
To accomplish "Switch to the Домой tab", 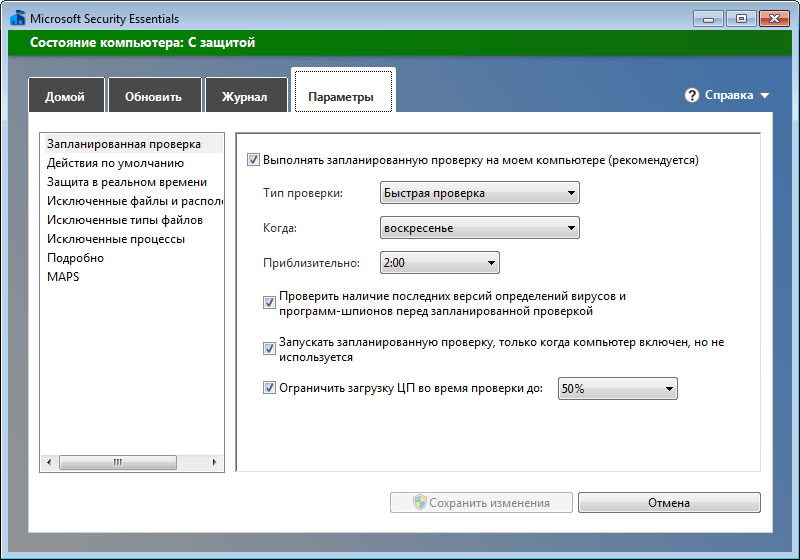I will pyautogui.click(x=66, y=95).
